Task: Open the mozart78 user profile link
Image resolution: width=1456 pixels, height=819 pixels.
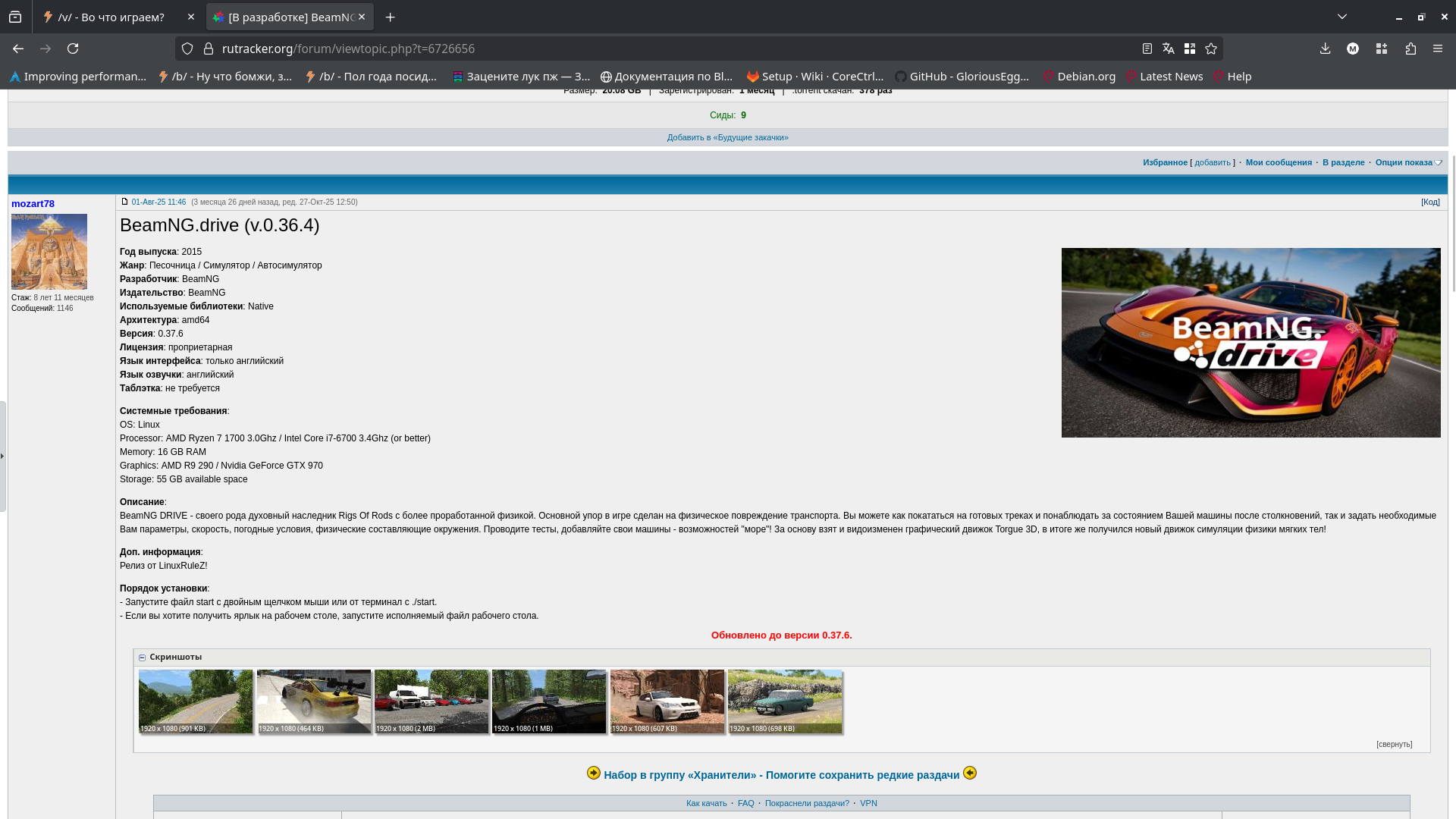Action: pos(33,204)
